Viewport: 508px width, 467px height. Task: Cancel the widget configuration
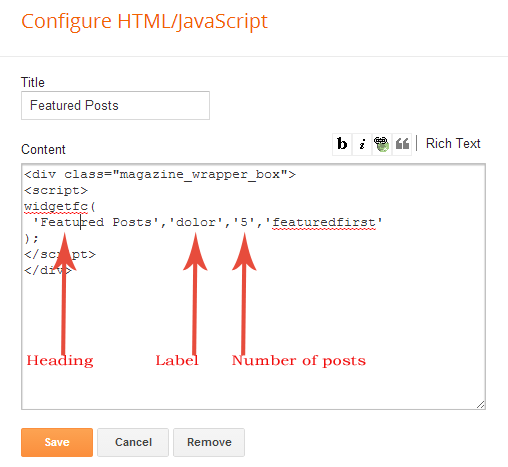133,442
